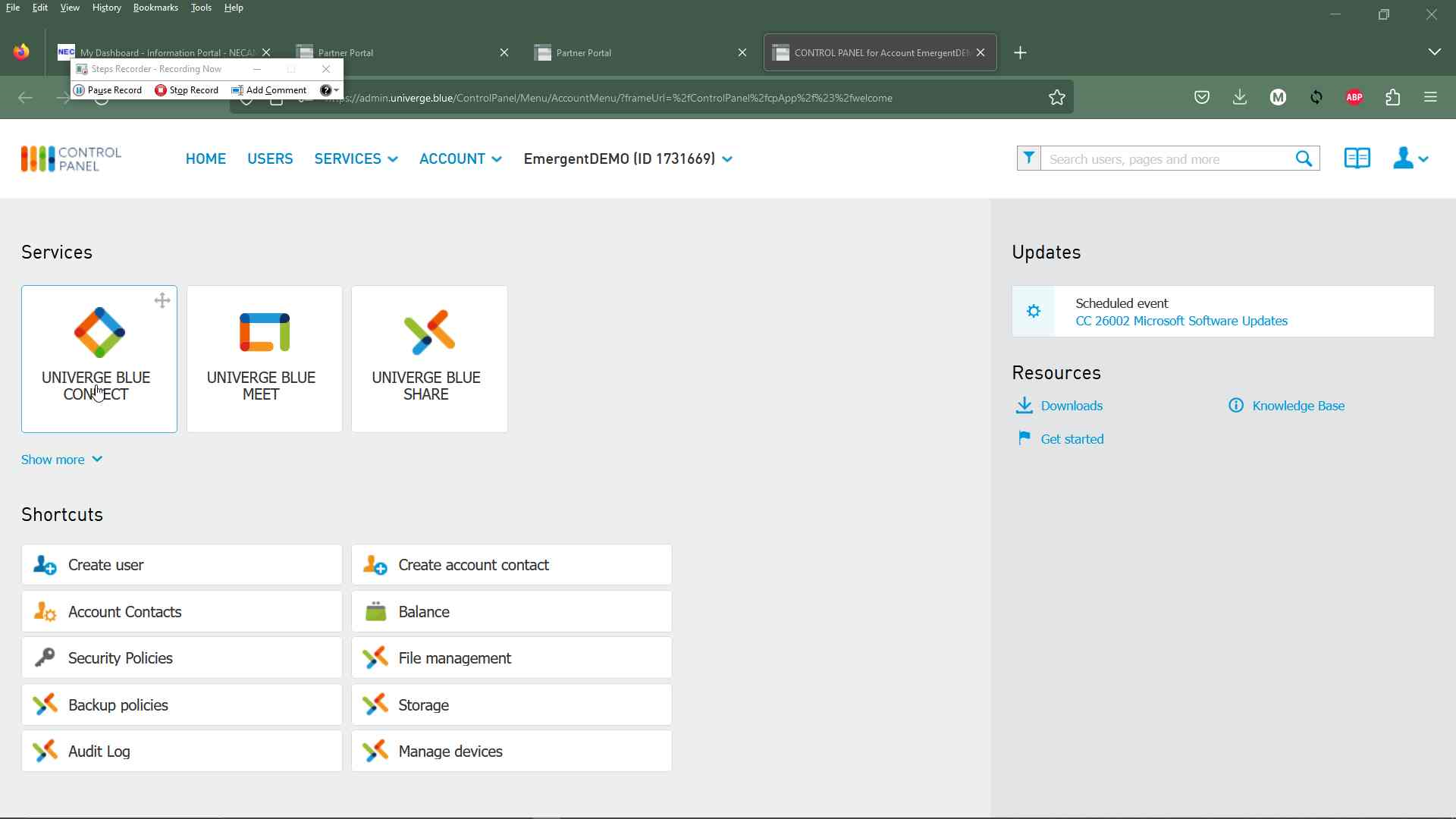Open the Account Contacts shortcut
This screenshot has height=819, width=1456.
tap(182, 612)
